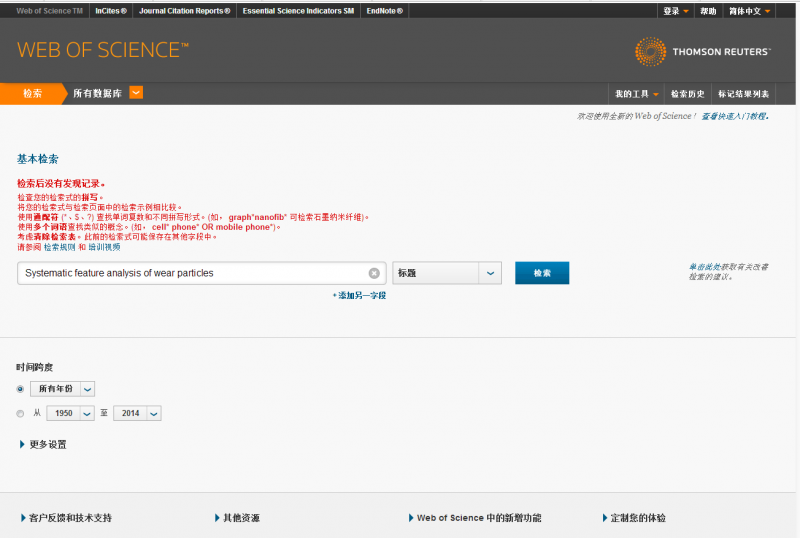The height and width of the screenshot is (538, 800).
Task: Expand 更多设置 section
Action: pos(43,445)
